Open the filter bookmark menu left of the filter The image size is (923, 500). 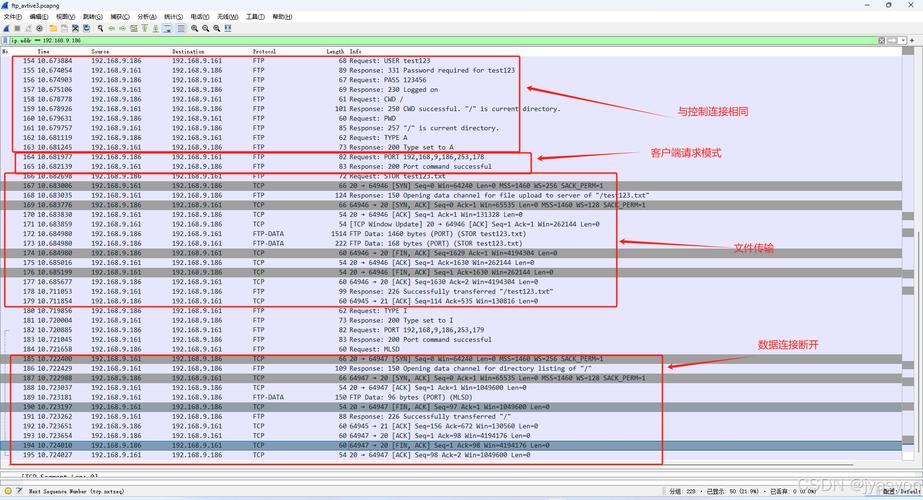(x=5, y=40)
